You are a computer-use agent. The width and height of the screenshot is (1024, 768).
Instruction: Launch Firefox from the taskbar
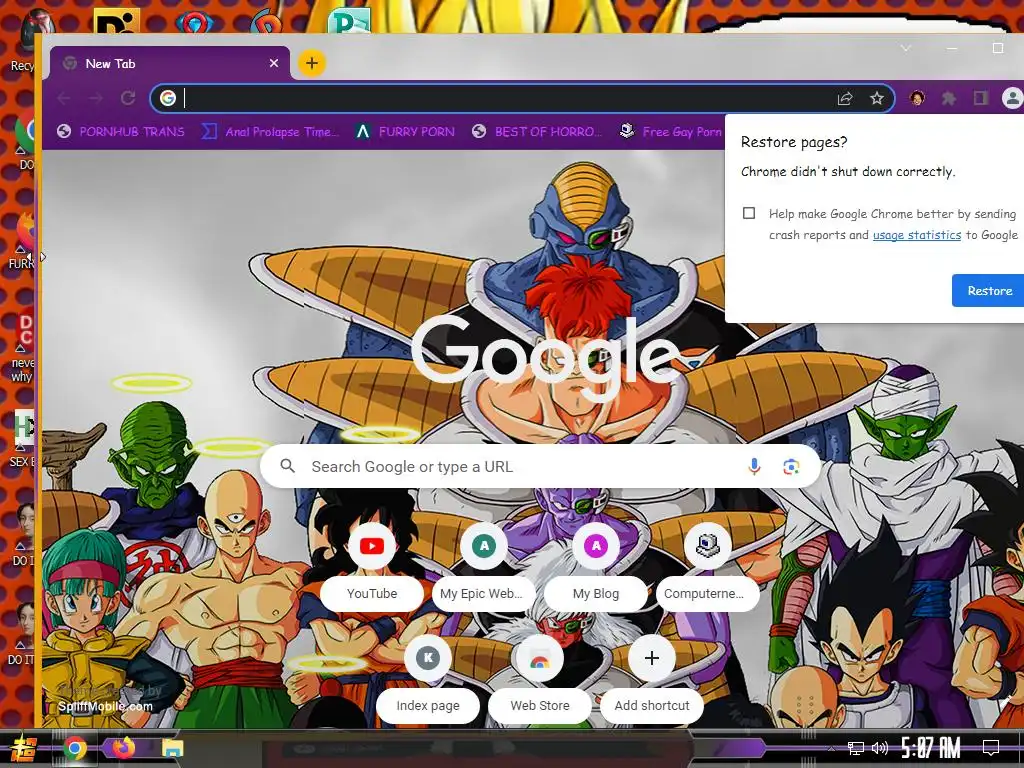tap(123, 748)
